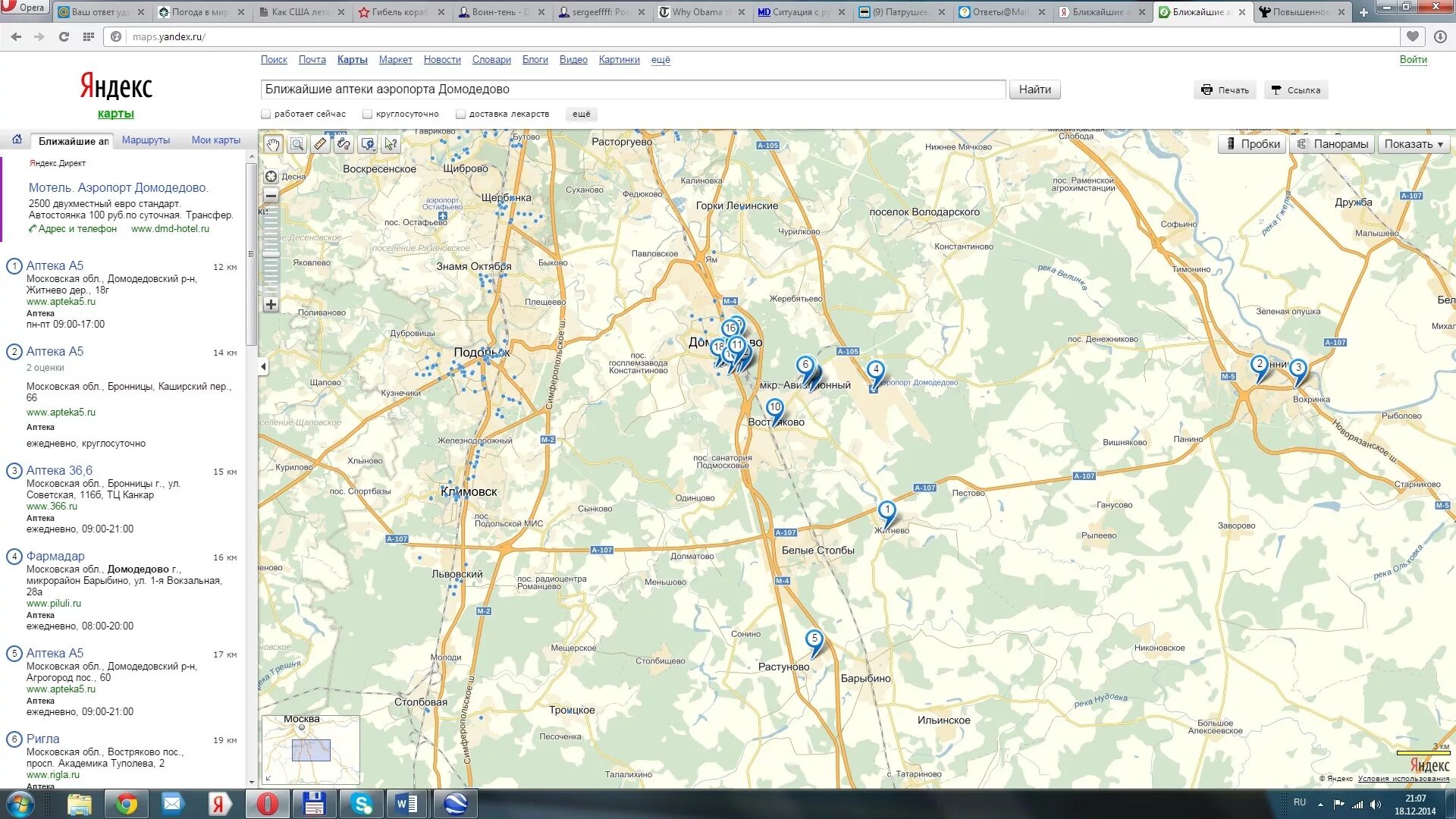
Task: Open a new browser tab with plus
Action: click(x=1363, y=12)
